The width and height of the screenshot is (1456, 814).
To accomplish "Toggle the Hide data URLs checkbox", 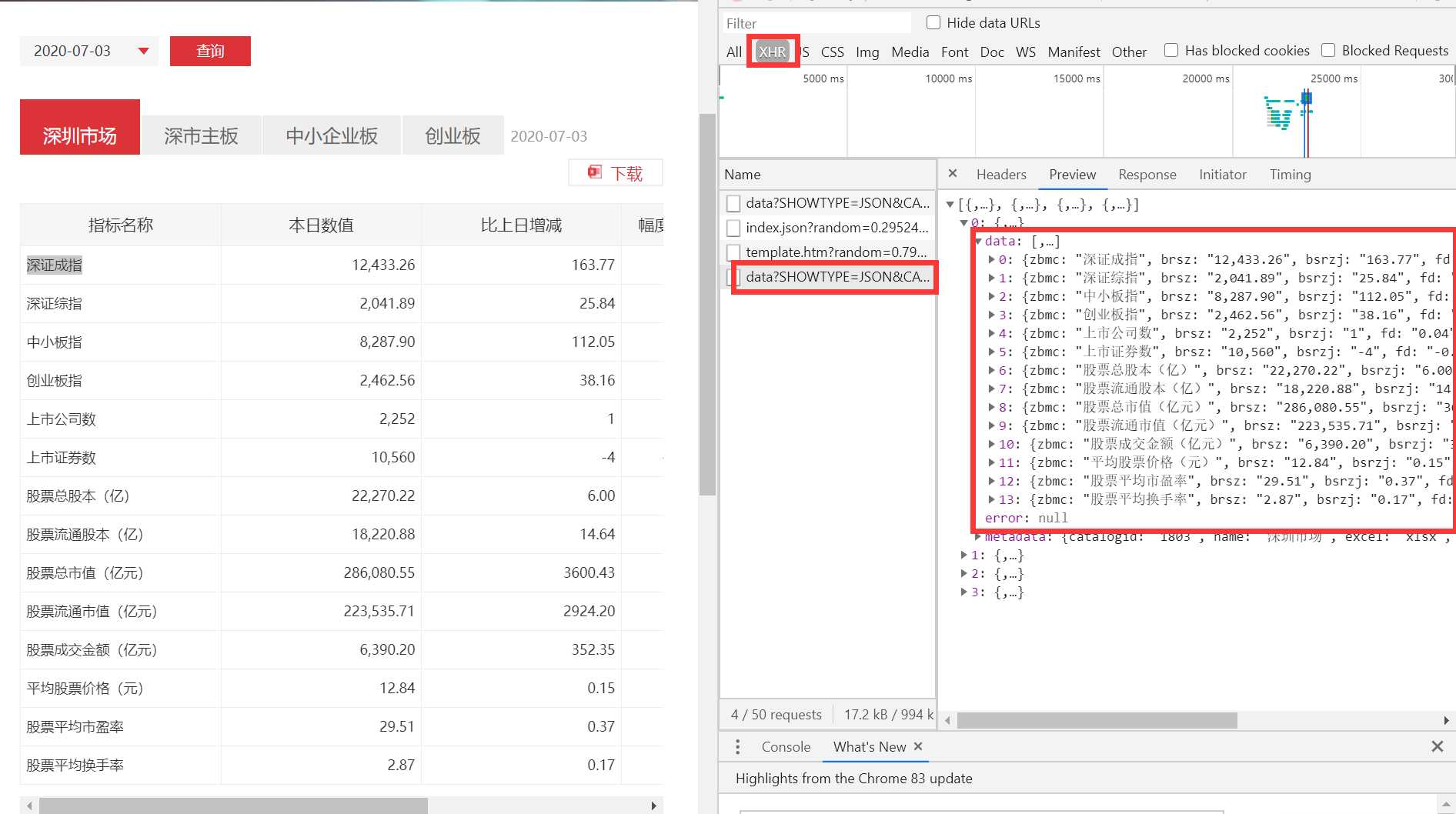I will pos(933,22).
